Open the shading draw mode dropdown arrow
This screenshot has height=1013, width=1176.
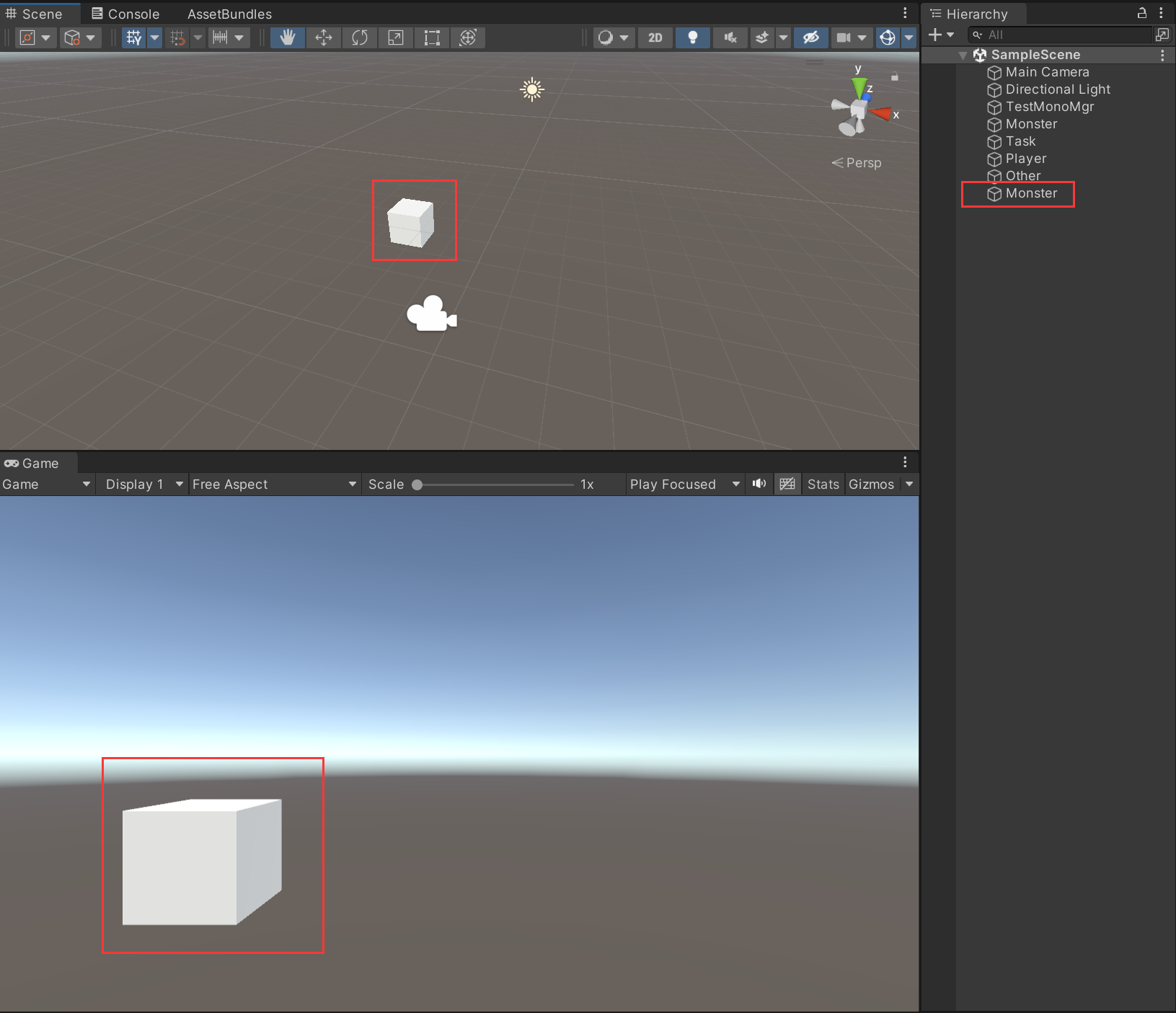(624, 37)
